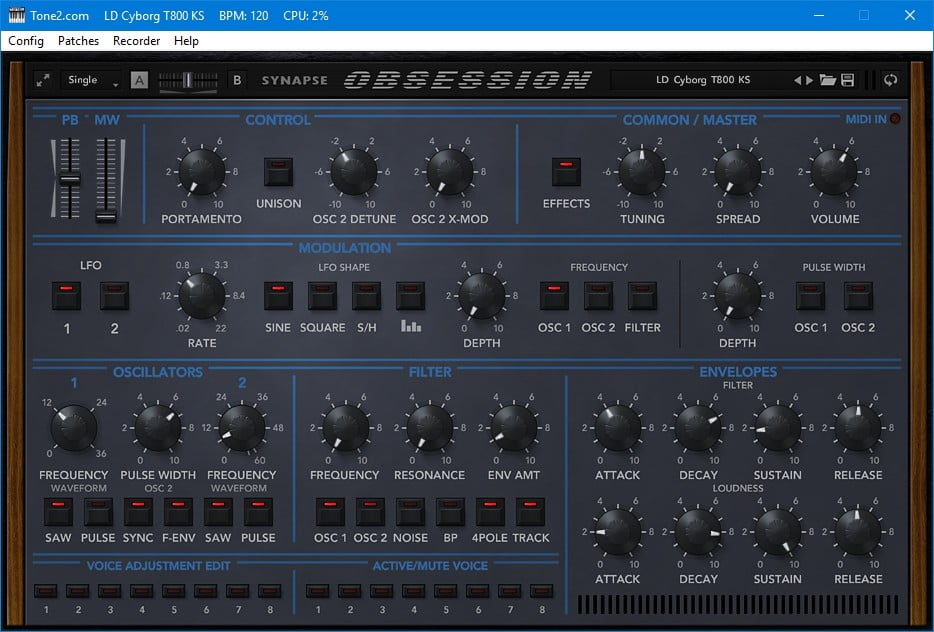Click the Tone2 piano icon in title bar

[16, 15]
